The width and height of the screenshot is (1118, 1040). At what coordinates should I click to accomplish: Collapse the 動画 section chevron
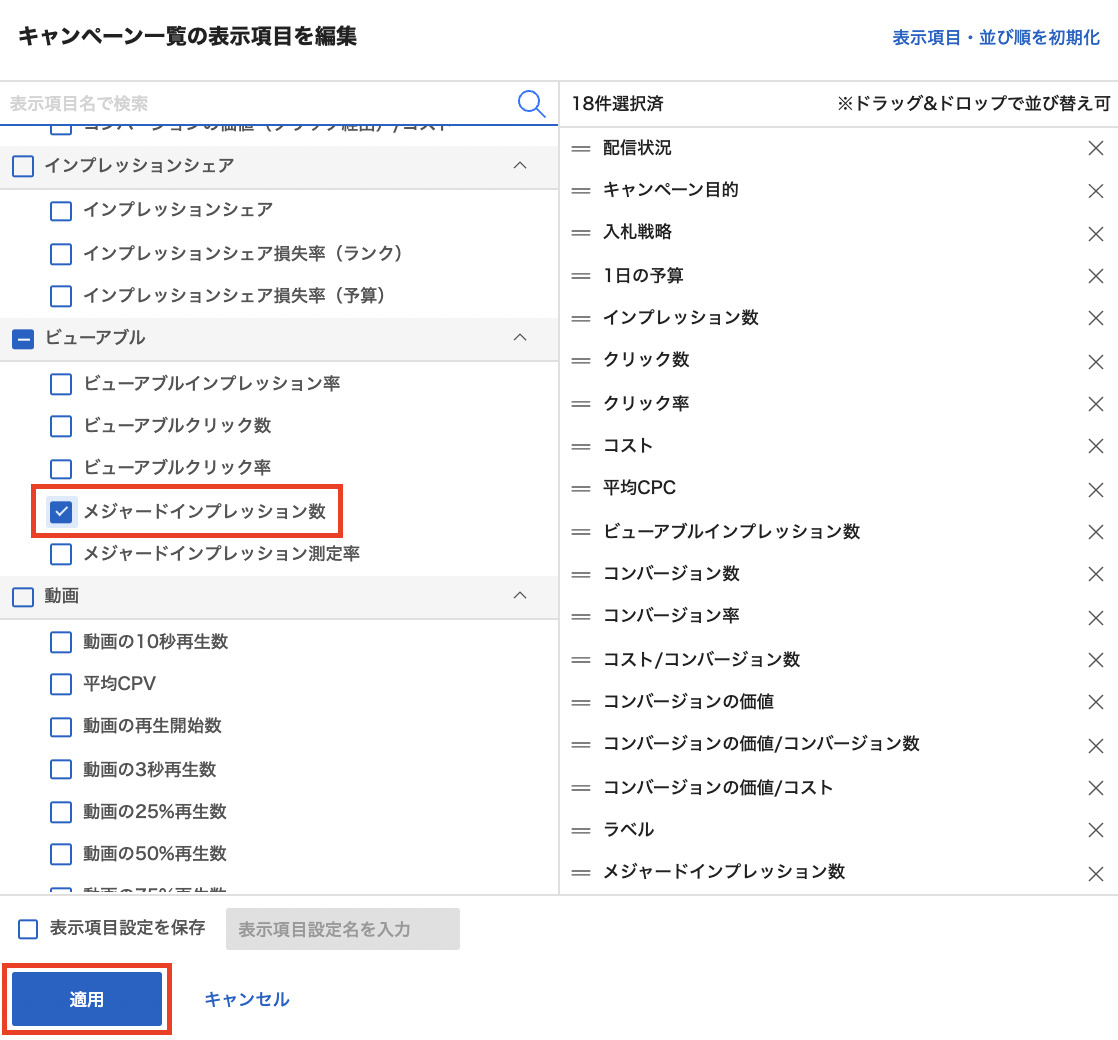pyautogui.click(x=519, y=596)
